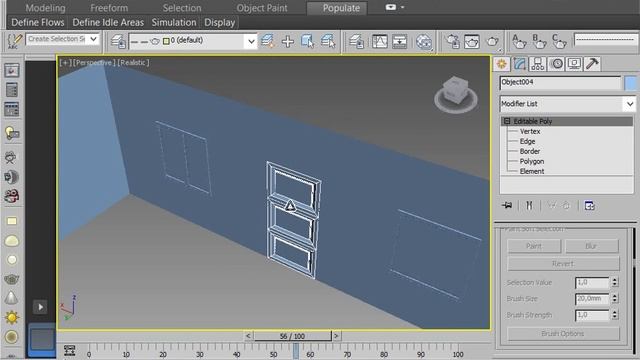Image resolution: width=640 pixels, height=360 pixels.
Task: Open the Layer Explorer toggle icon
Action: [356, 41]
